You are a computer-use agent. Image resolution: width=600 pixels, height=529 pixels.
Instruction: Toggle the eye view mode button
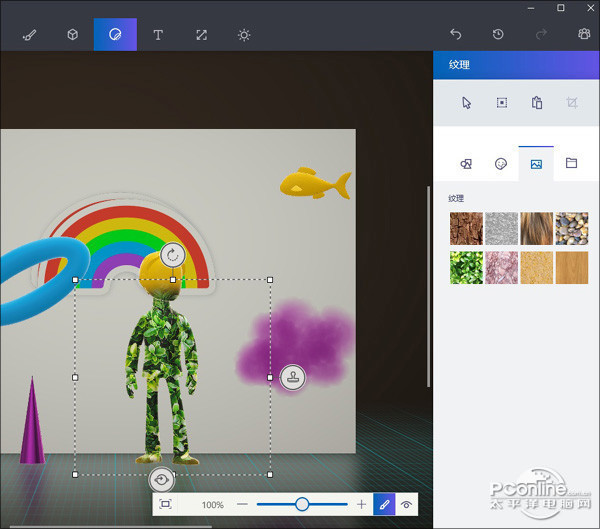(406, 505)
